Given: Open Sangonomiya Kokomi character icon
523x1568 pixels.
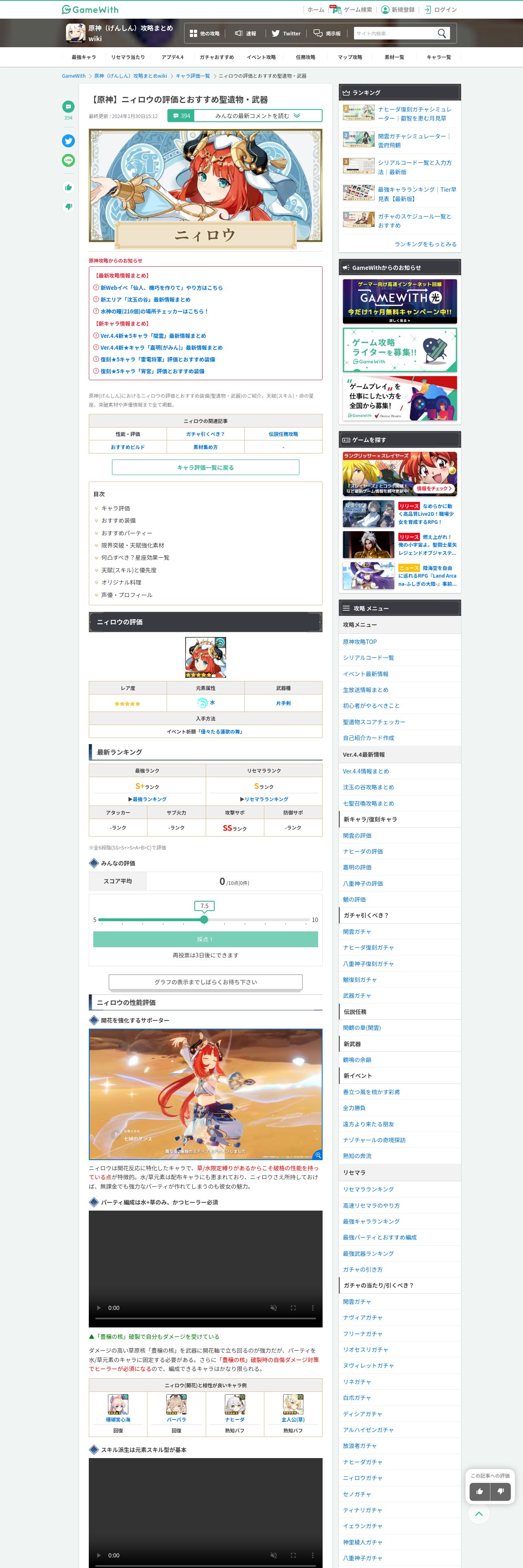Looking at the screenshot, I should [118, 1404].
